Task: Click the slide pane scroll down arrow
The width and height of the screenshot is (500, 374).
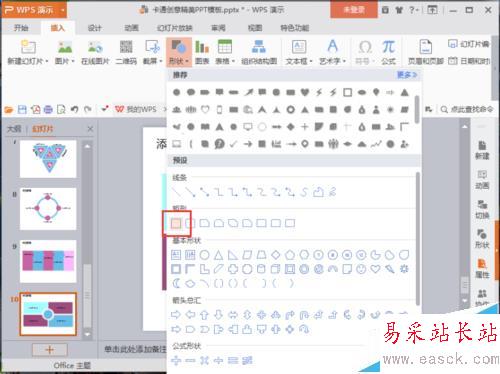Action: (x=87, y=334)
